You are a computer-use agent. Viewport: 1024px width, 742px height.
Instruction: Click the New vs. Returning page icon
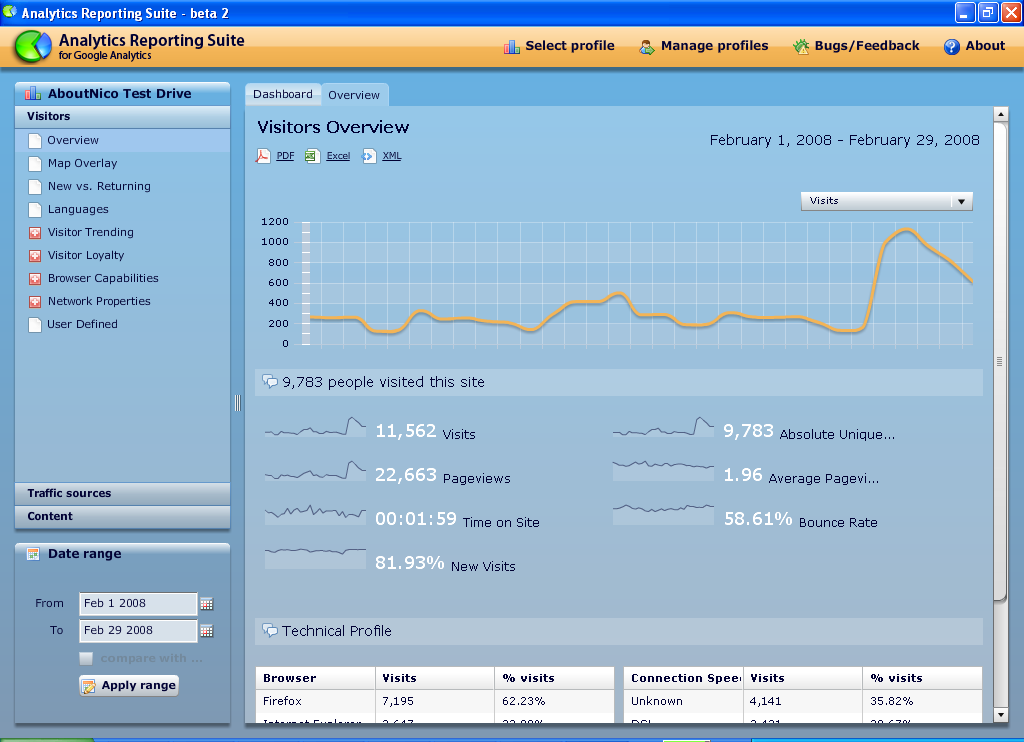pyautogui.click(x=35, y=187)
